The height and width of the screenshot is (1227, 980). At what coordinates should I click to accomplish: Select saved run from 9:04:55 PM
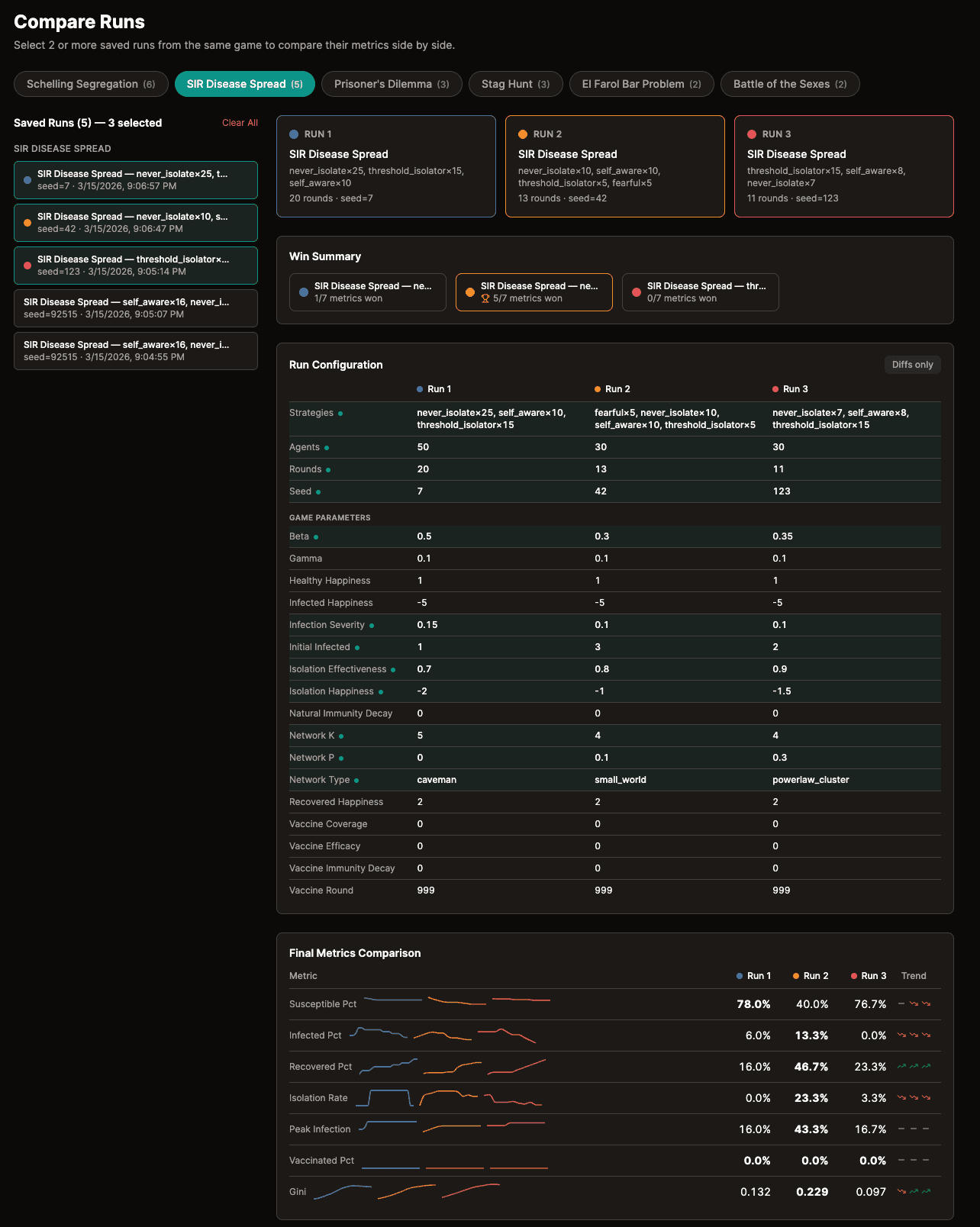click(x=136, y=351)
